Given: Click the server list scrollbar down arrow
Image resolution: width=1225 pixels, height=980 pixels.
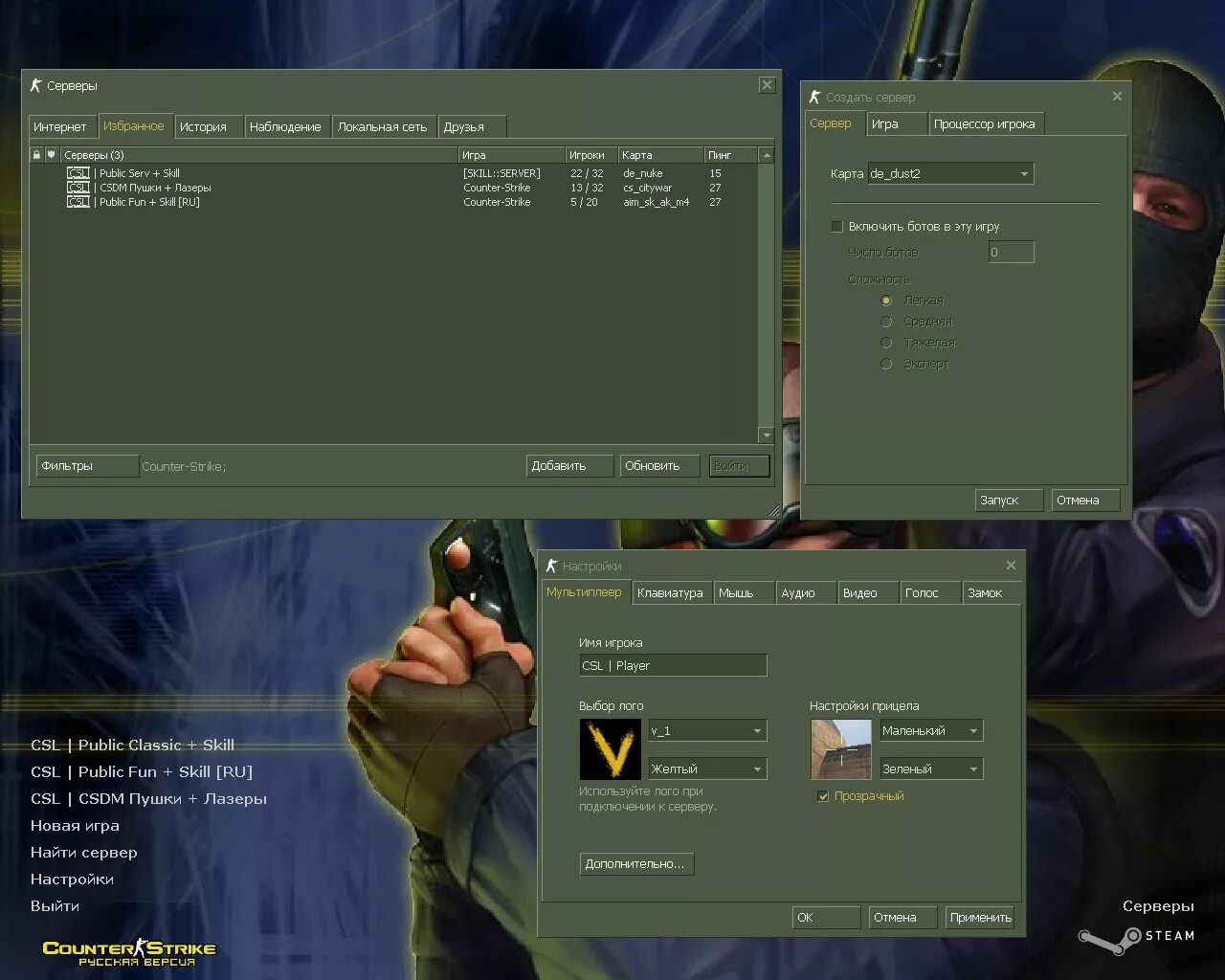Looking at the screenshot, I should (x=766, y=435).
